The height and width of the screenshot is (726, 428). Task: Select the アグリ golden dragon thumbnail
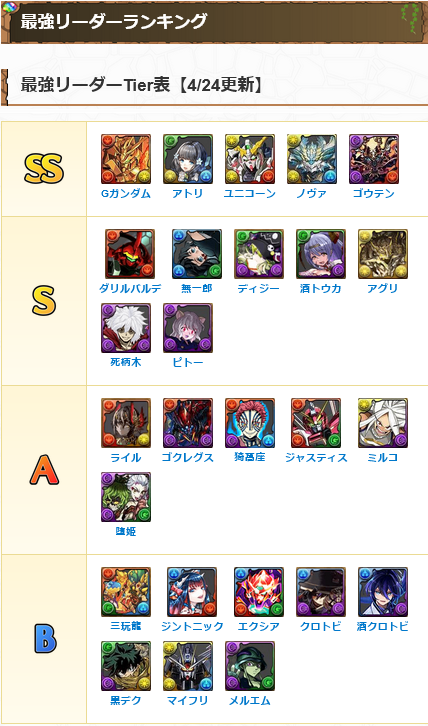pos(383,254)
